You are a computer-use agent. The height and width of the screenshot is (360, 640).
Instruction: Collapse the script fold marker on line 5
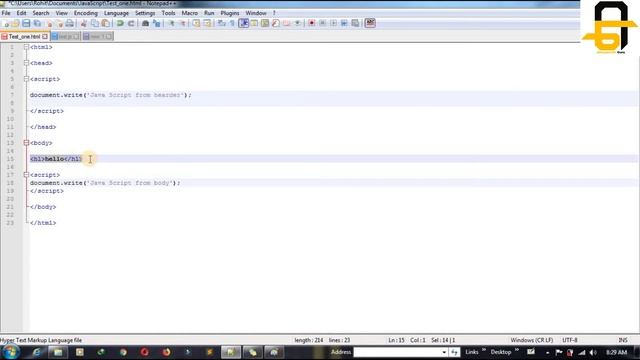[x=26, y=79]
